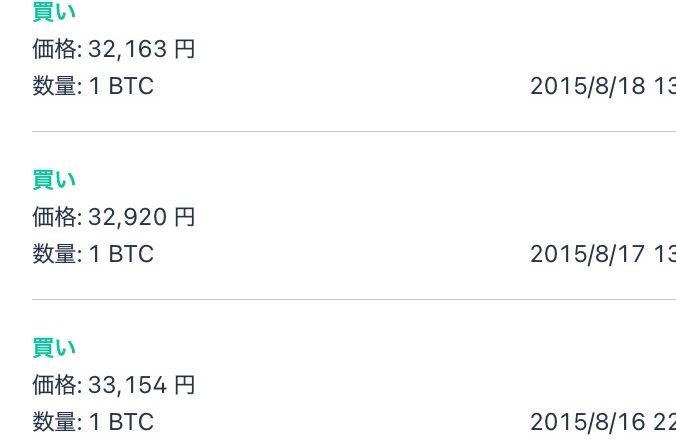Viewport: 676px width, 448px height.
Task: Open the trade dated 2015/8/17
Action: pyautogui.click(x=354, y=216)
